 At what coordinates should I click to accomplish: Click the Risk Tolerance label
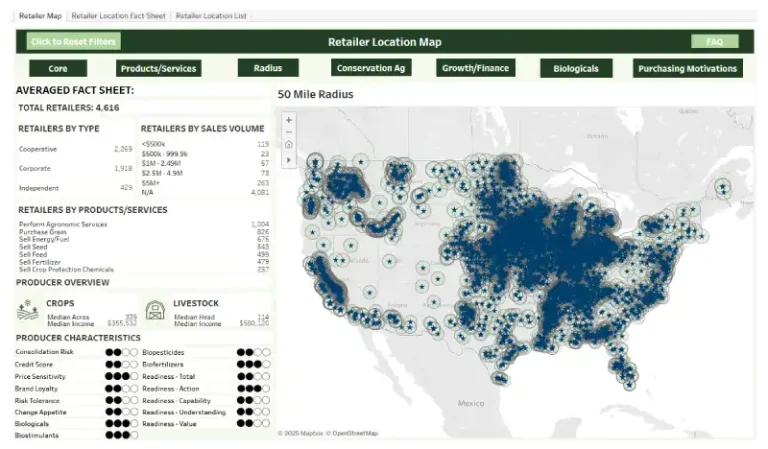pyautogui.click(x=37, y=401)
